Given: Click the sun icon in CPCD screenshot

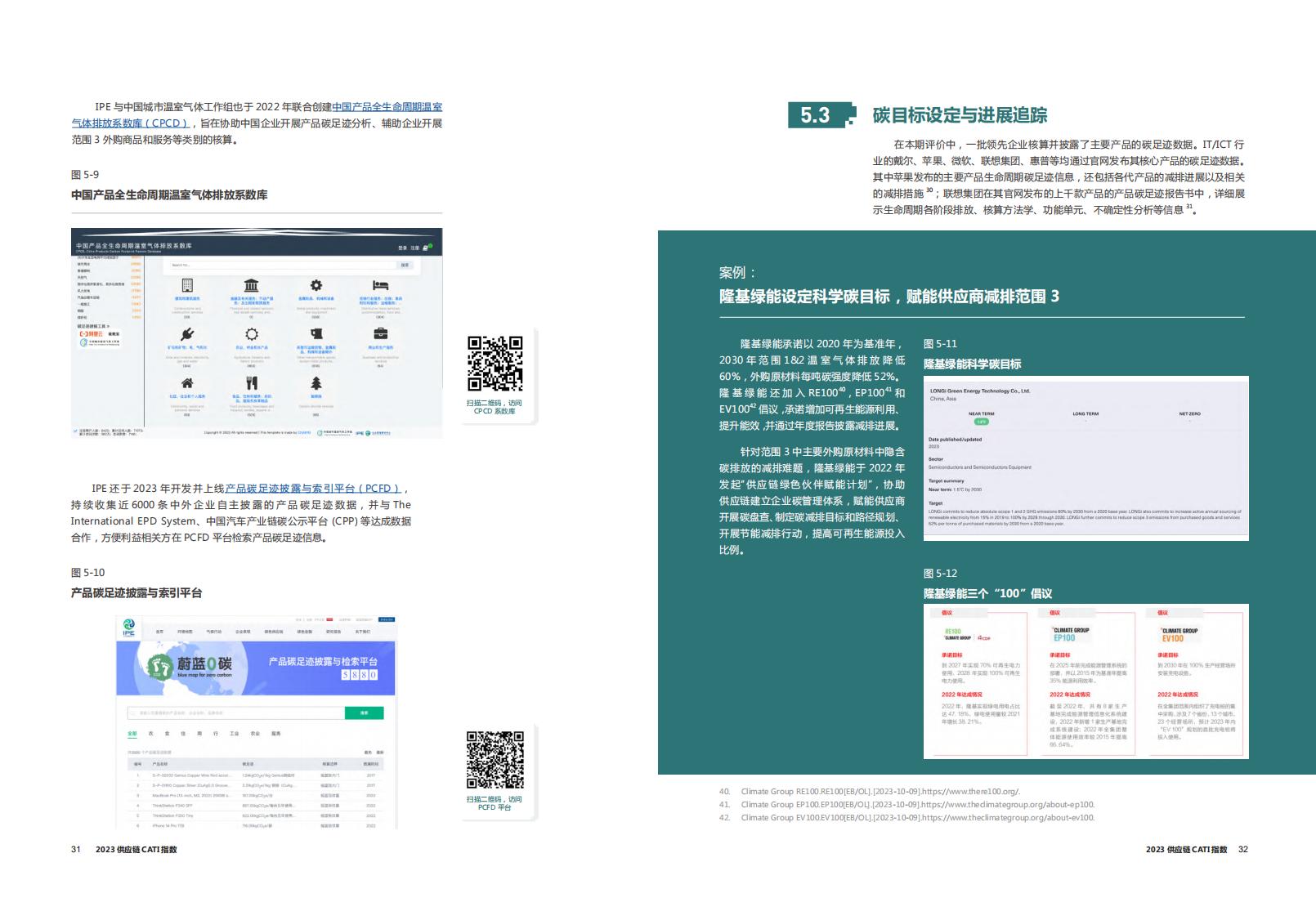Looking at the screenshot, I should (252, 334).
